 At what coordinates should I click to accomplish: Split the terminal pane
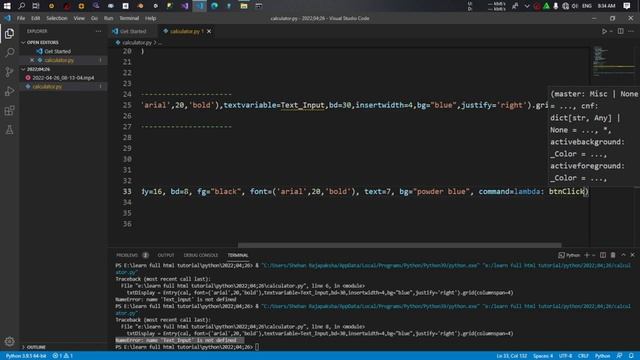click(603, 255)
